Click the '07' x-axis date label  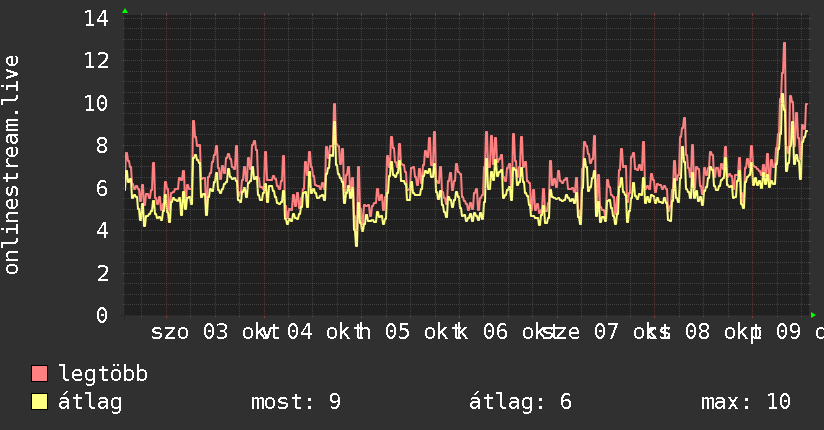click(606, 332)
